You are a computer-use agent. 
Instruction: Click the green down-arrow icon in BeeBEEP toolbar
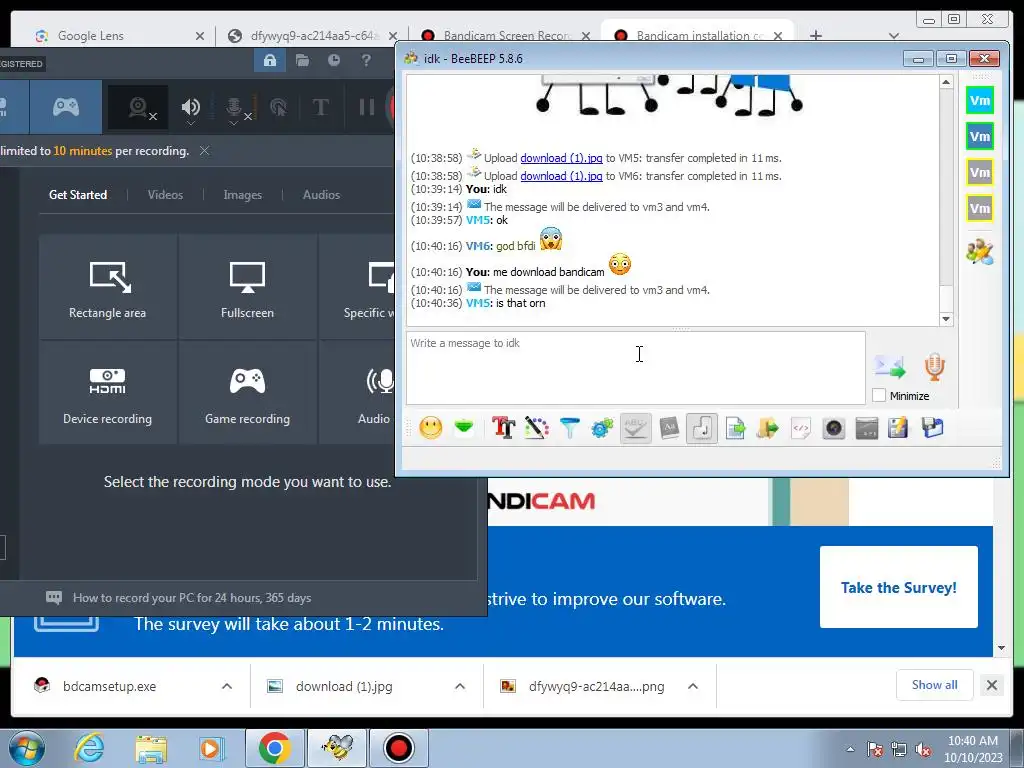click(464, 428)
